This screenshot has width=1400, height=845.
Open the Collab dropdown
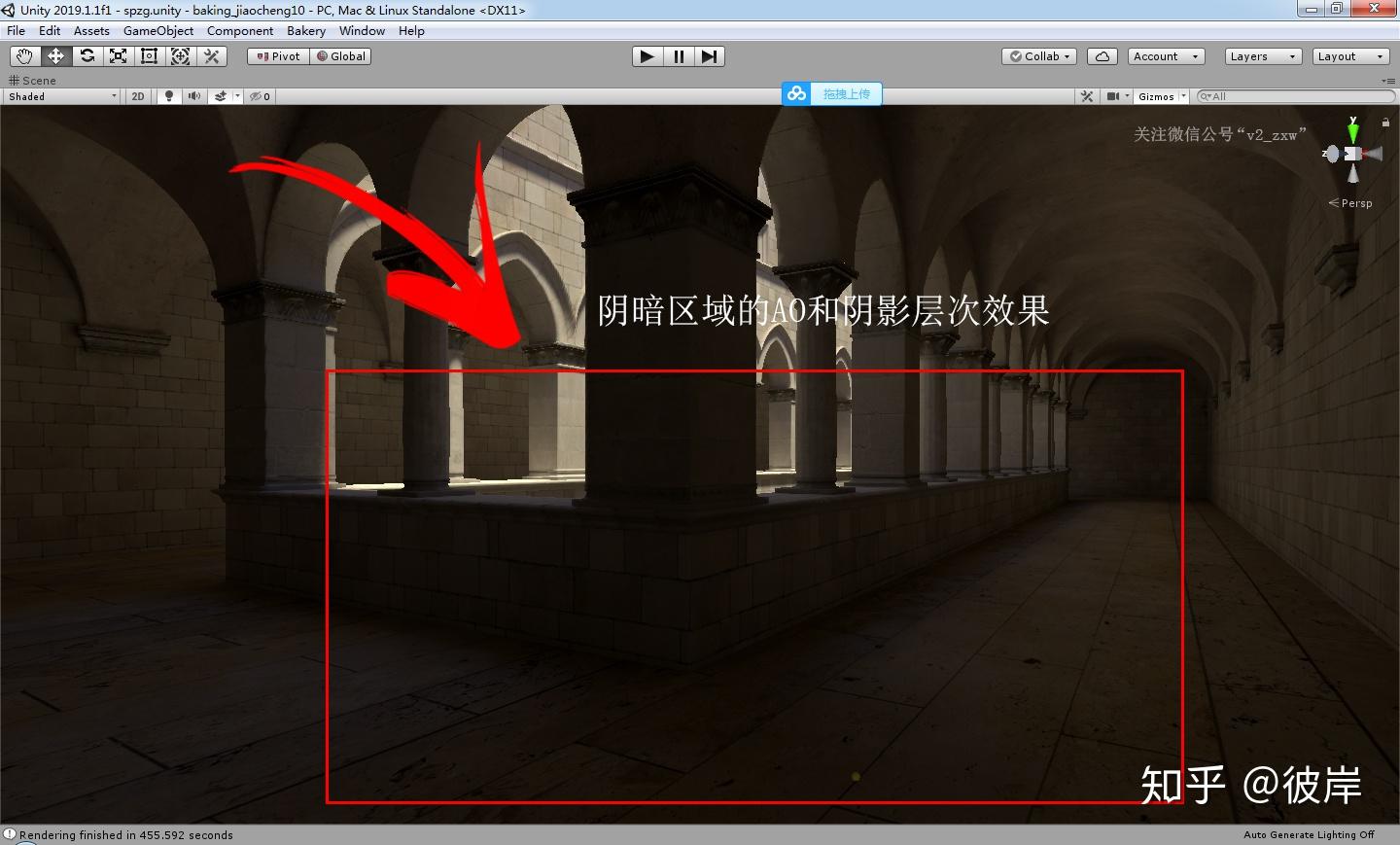1039,56
